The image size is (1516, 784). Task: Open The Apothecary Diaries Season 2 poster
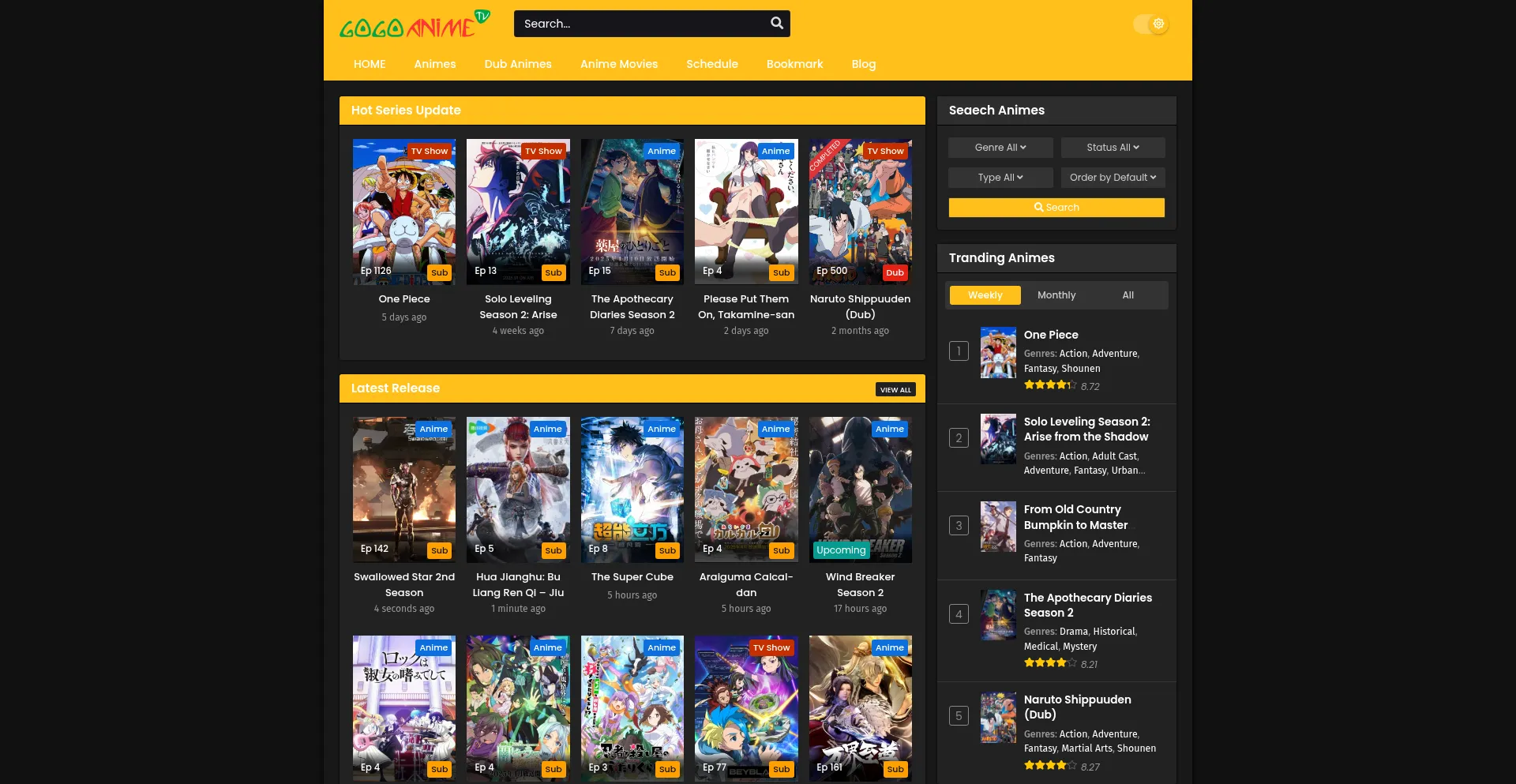[x=632, y=212]
